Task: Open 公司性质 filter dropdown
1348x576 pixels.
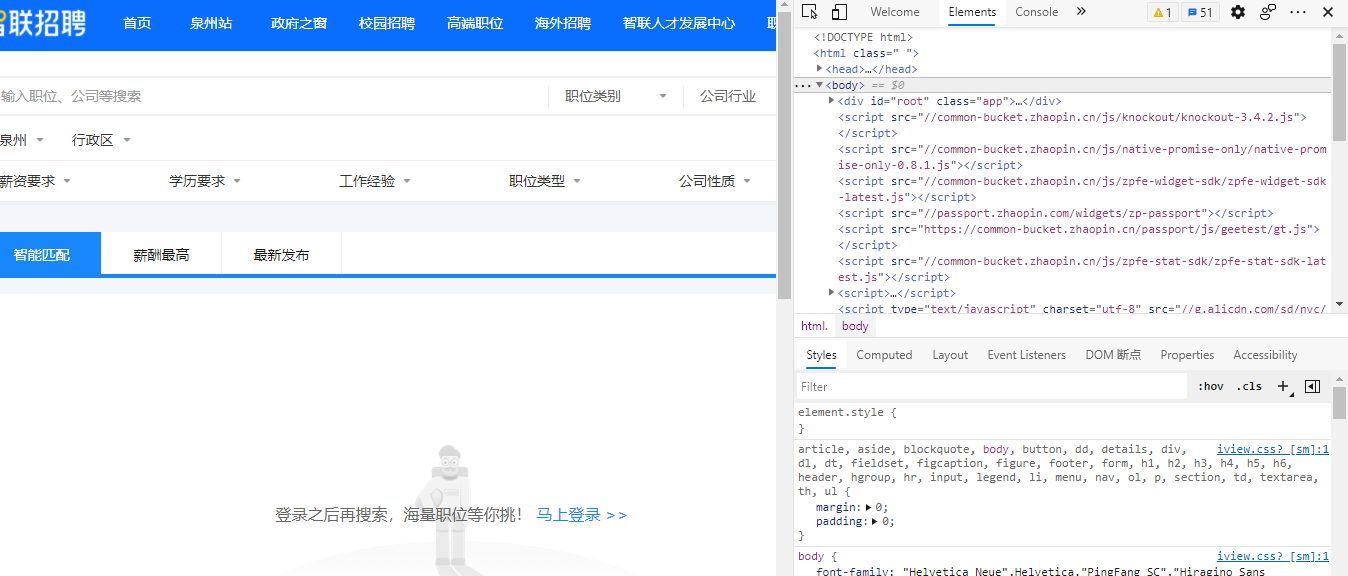Action: [715, 181]
